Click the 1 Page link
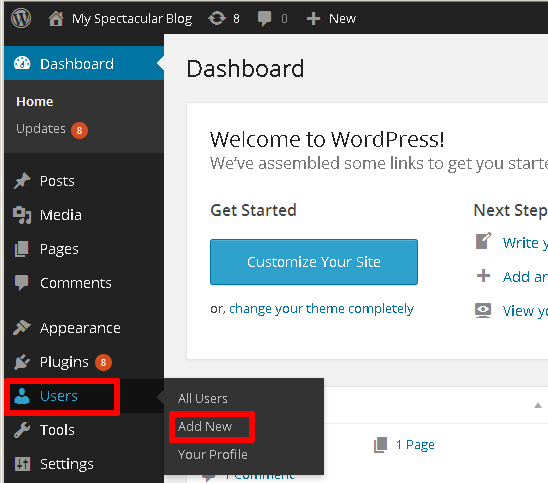 click(x=415, y=445)
